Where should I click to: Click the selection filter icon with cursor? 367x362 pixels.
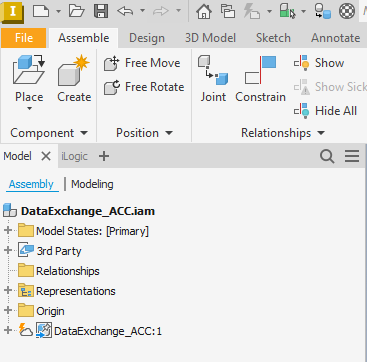point(288,11)
